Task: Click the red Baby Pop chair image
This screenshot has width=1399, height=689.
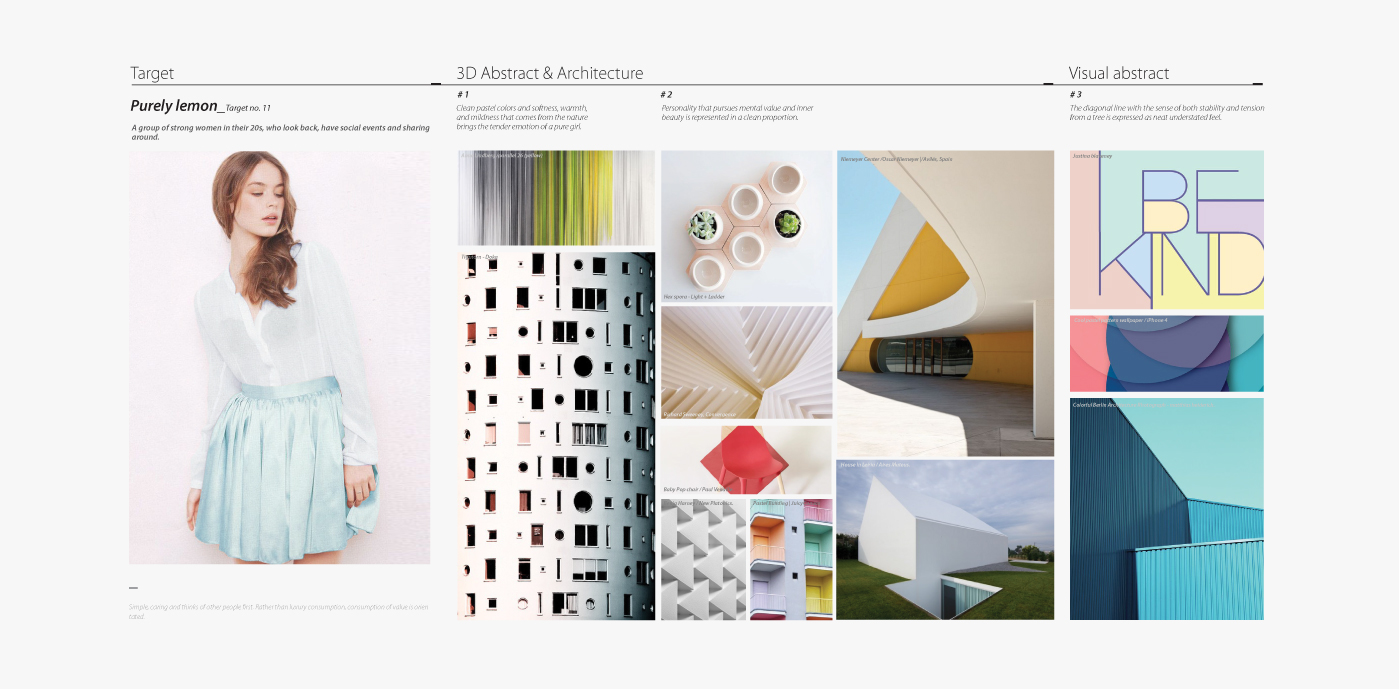Action: (x=746, y=460)
